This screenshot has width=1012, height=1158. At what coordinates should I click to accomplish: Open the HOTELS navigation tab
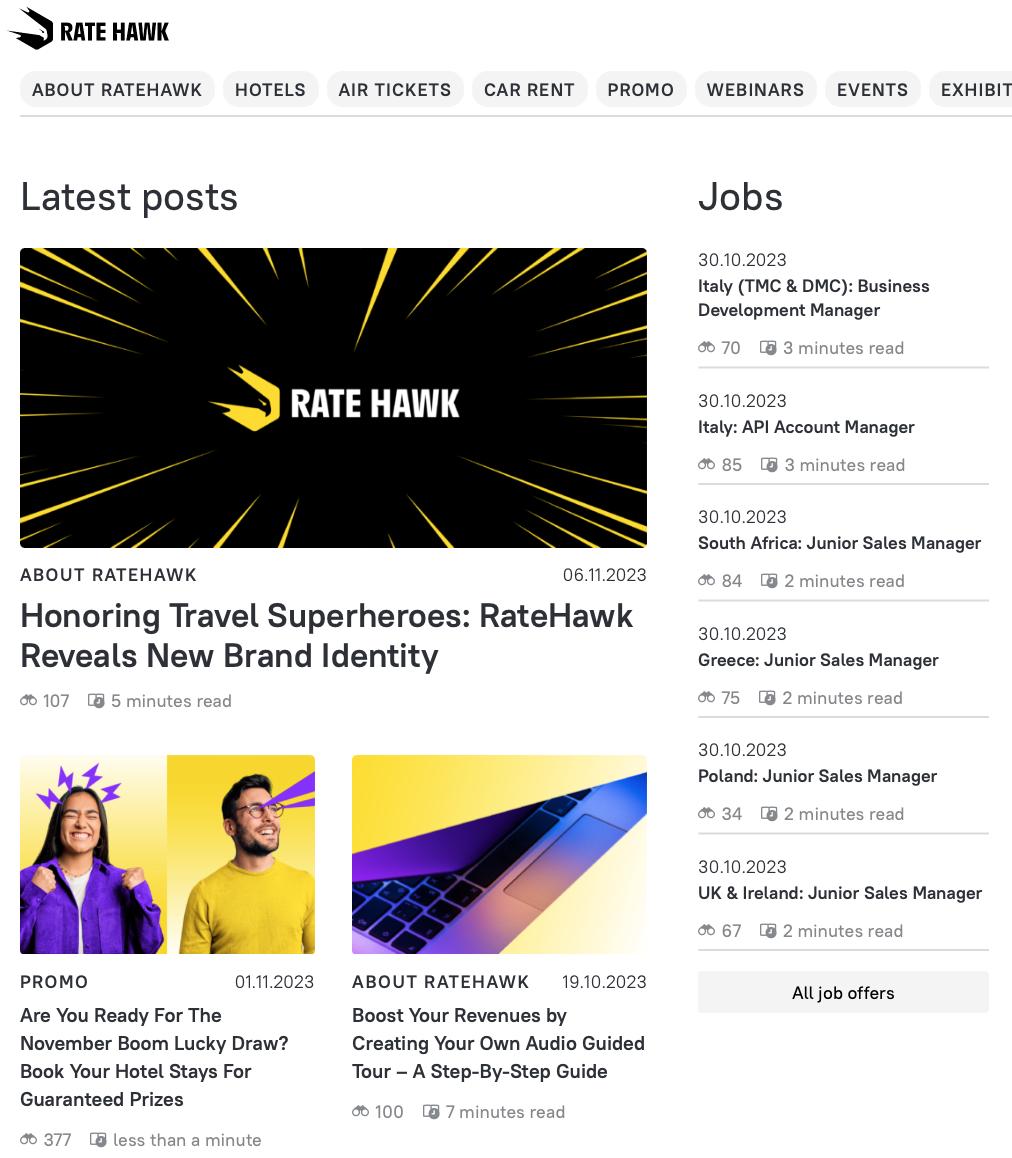270,89
